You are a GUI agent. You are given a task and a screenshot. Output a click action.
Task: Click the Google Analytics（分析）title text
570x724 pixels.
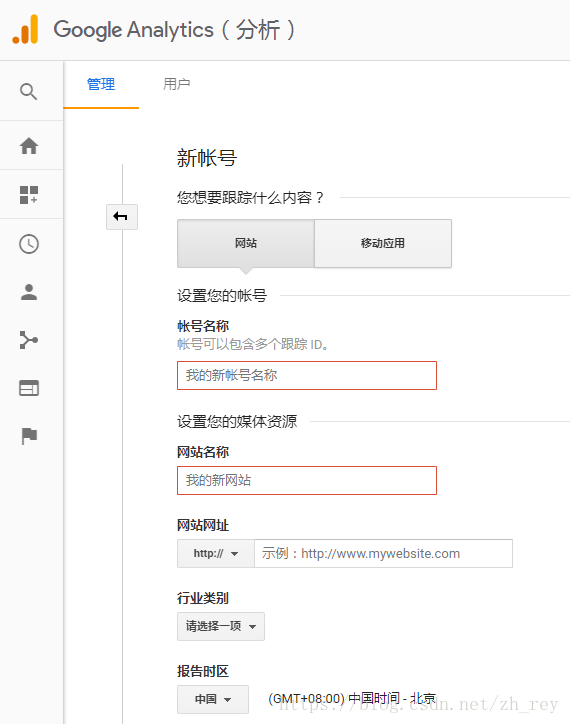(x=174, y=30)
